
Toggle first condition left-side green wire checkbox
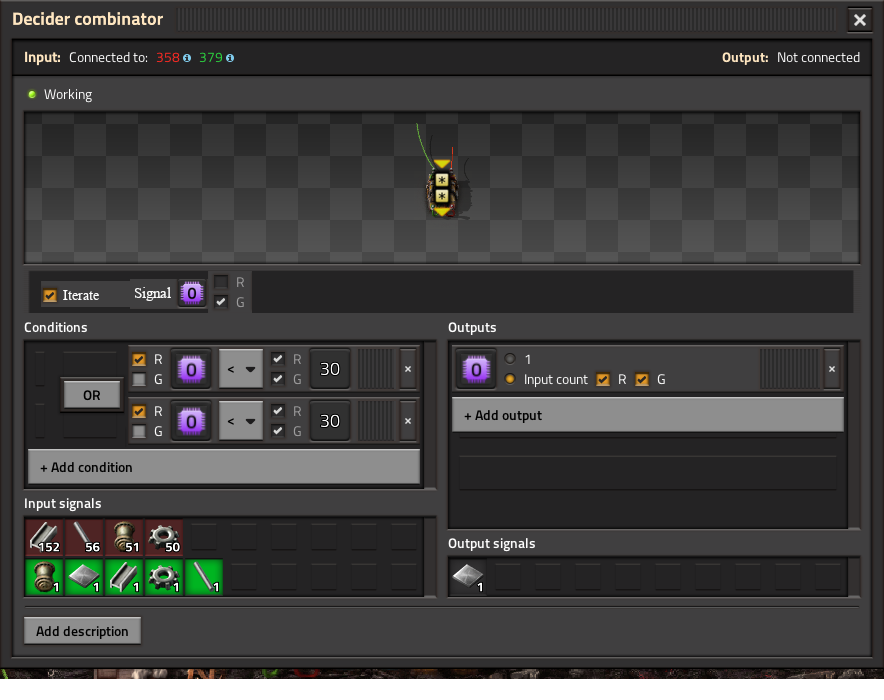pos(139,379)
